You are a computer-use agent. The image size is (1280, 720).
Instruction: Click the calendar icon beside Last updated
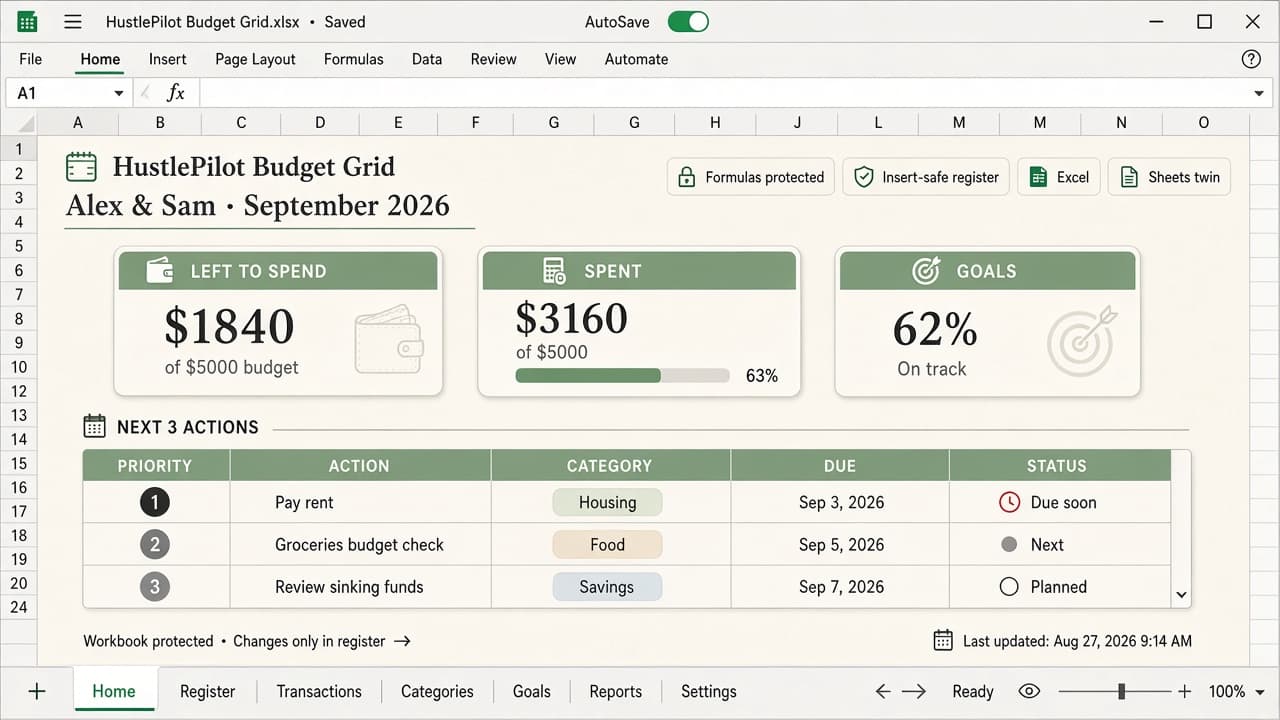(x=942, y=641)
